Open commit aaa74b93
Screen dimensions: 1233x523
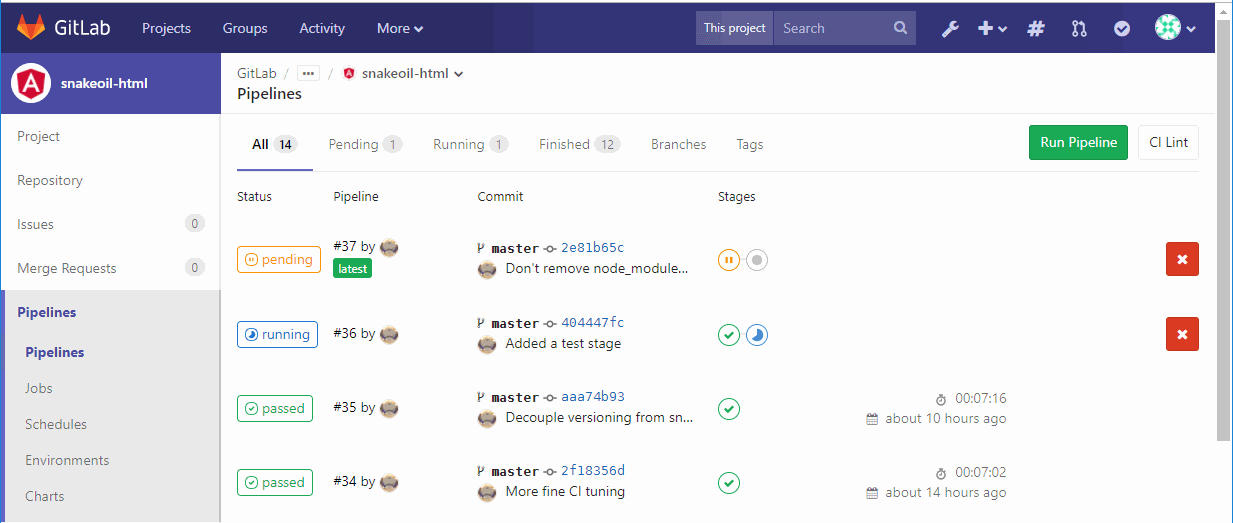click(x=592, y=397)
